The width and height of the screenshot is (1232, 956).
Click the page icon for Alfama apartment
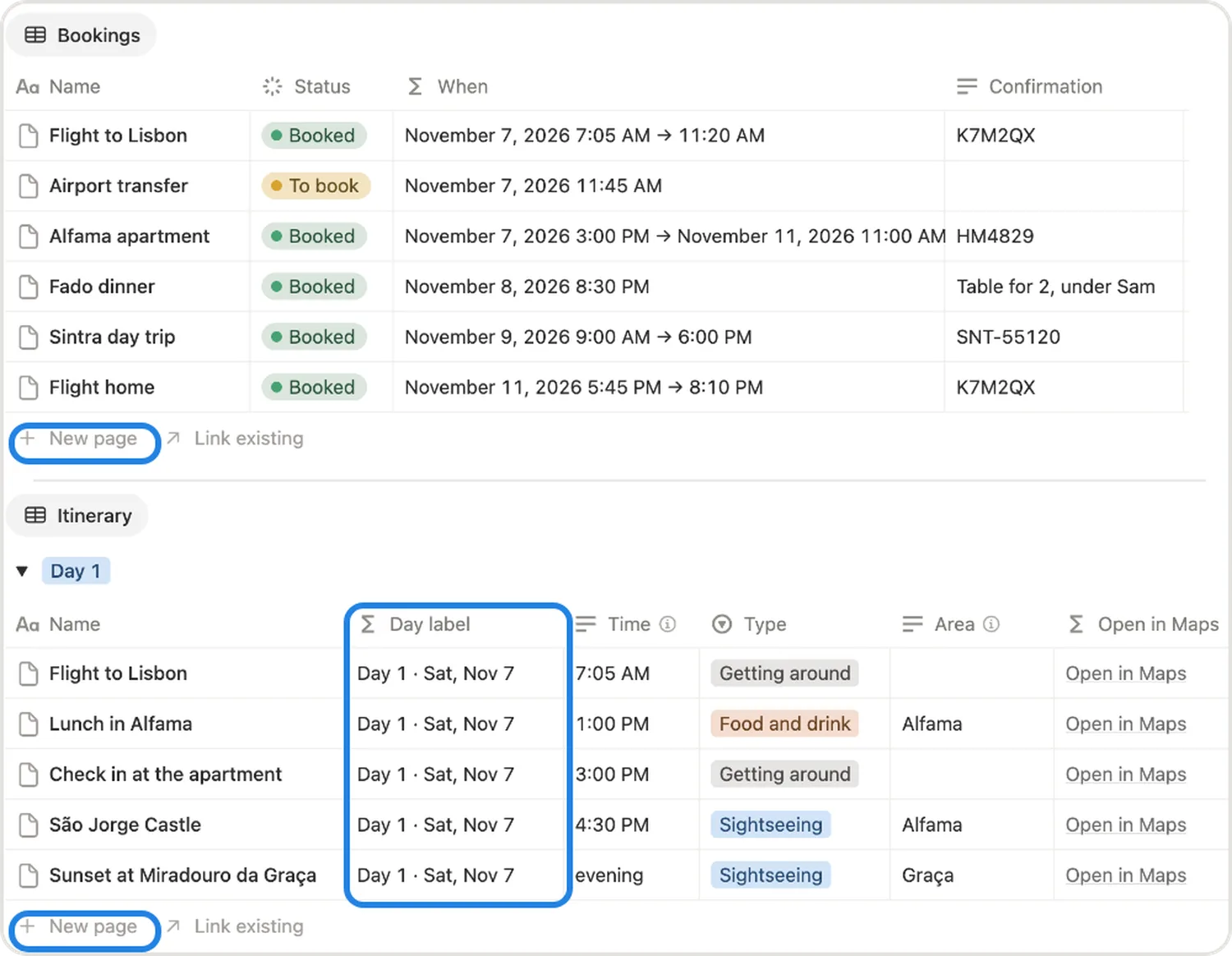coord(29,237)
